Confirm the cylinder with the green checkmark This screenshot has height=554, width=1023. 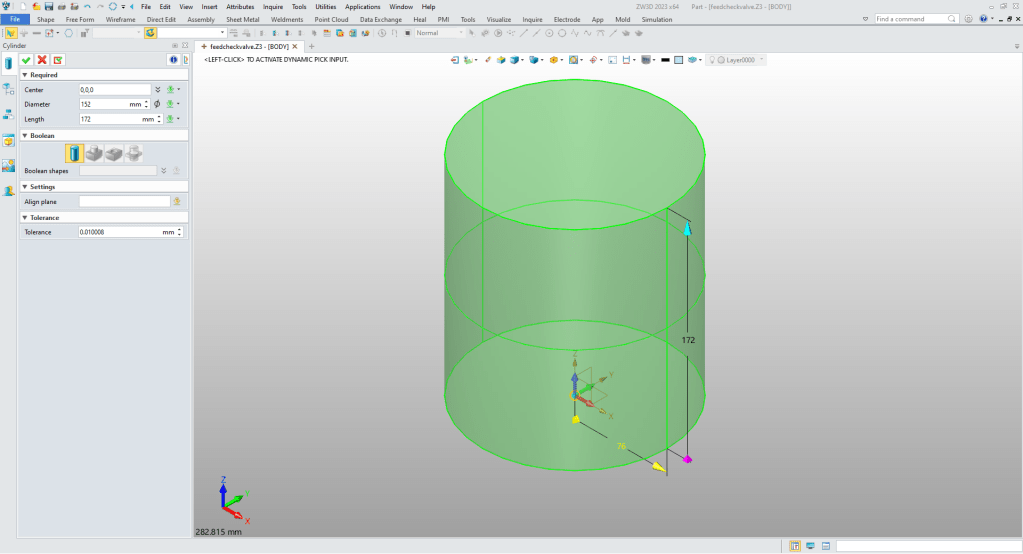(x=26, y=60)
